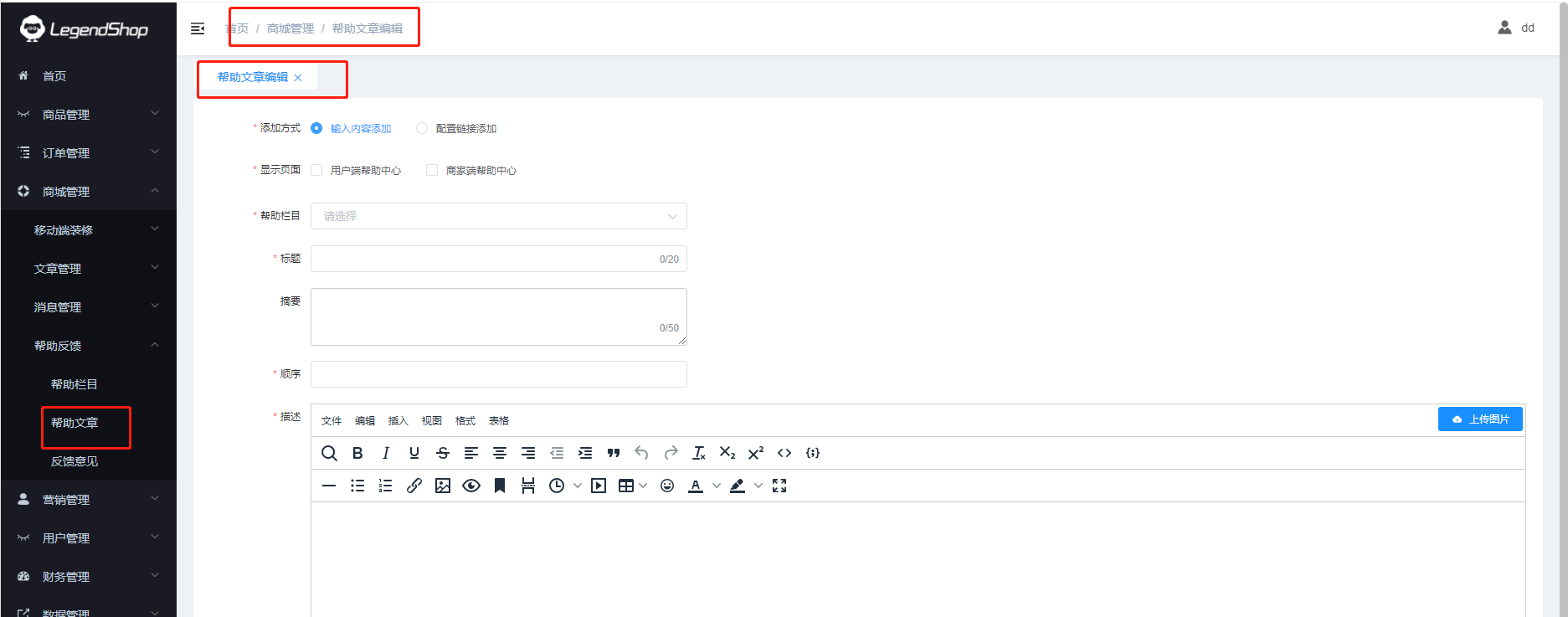The image size is (1568, 617).
Task: Insert an image using the editor image icon
Action: point(443,486)
